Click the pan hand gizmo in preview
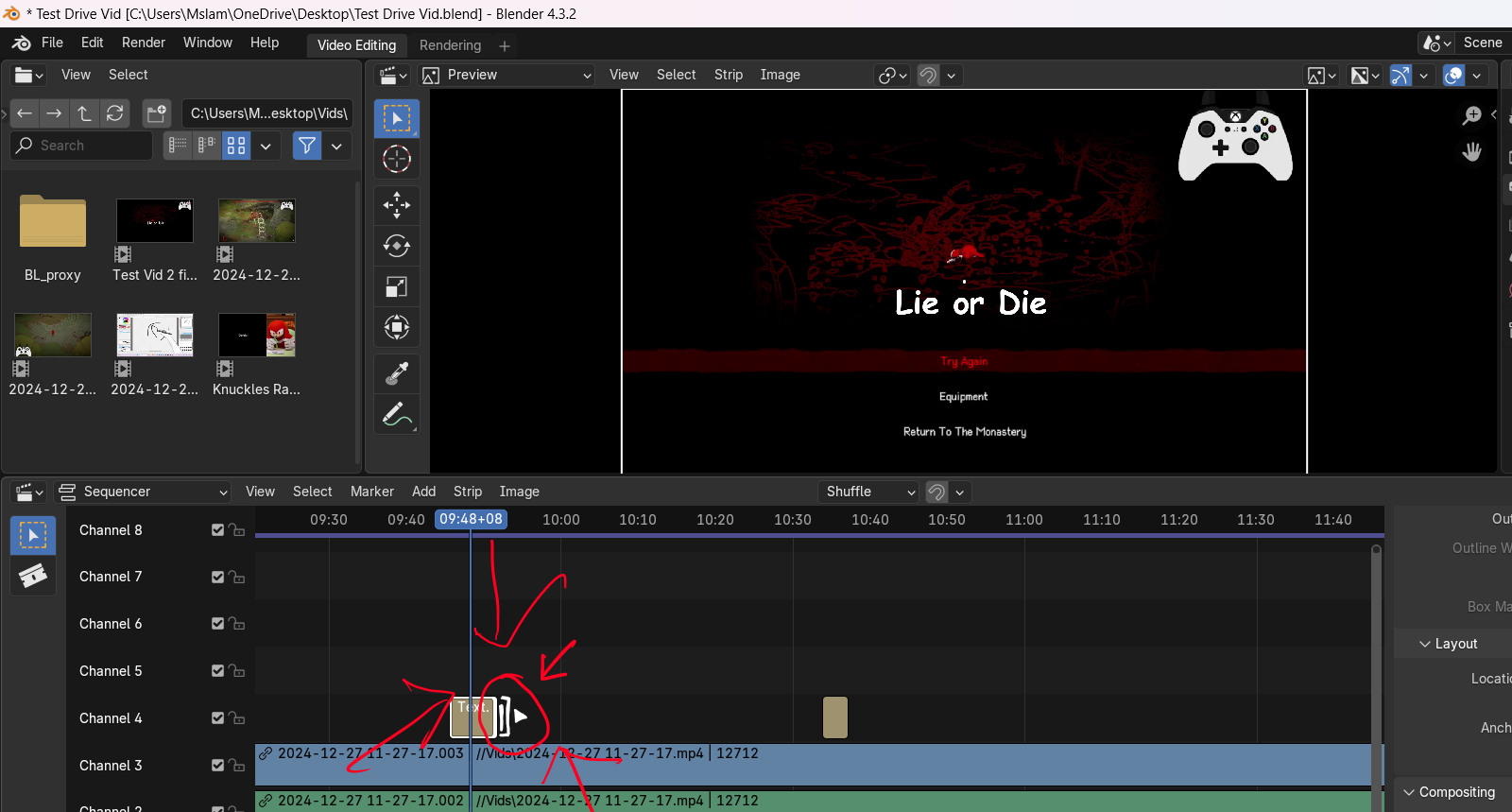1512x812 pixels. coord(1471,151)
